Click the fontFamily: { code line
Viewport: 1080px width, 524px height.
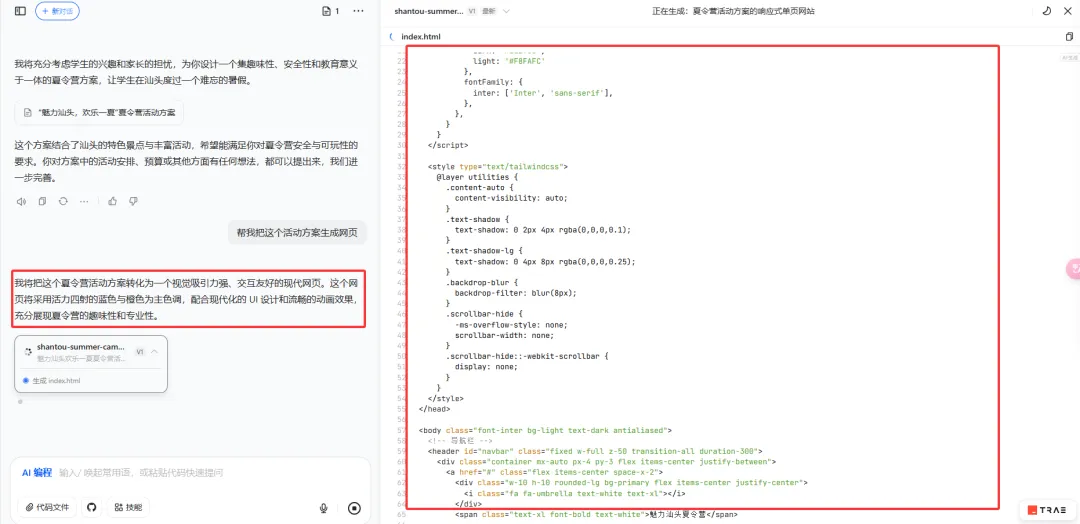(x=493, y=81)
